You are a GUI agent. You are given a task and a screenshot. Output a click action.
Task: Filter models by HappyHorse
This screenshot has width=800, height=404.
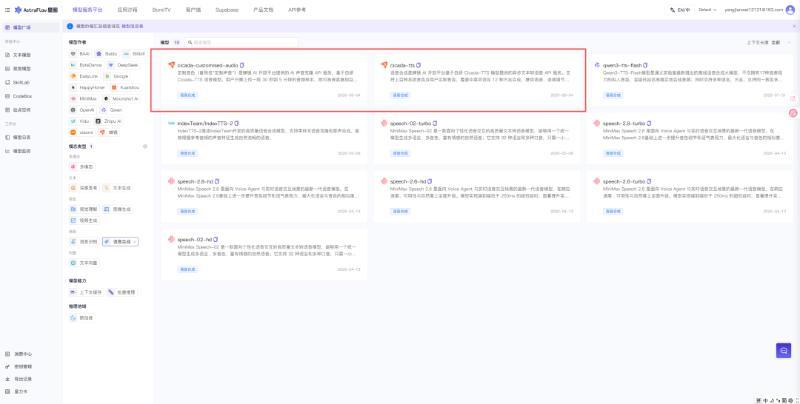point(87,88)
